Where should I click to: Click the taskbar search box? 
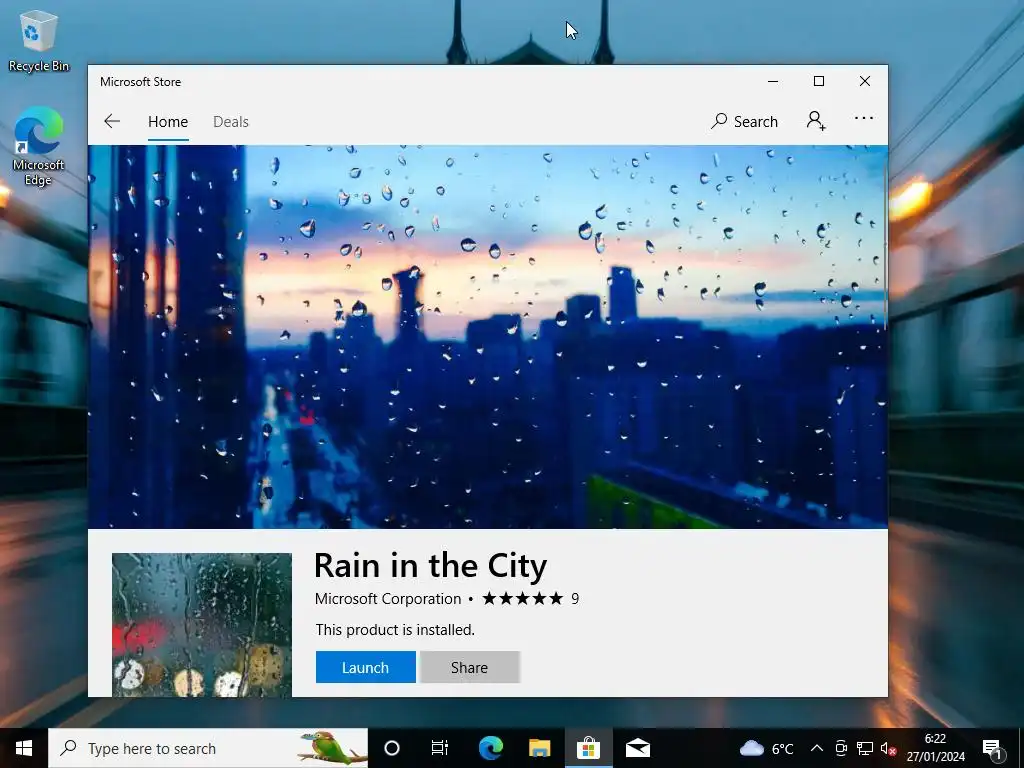tap(208, 748)
